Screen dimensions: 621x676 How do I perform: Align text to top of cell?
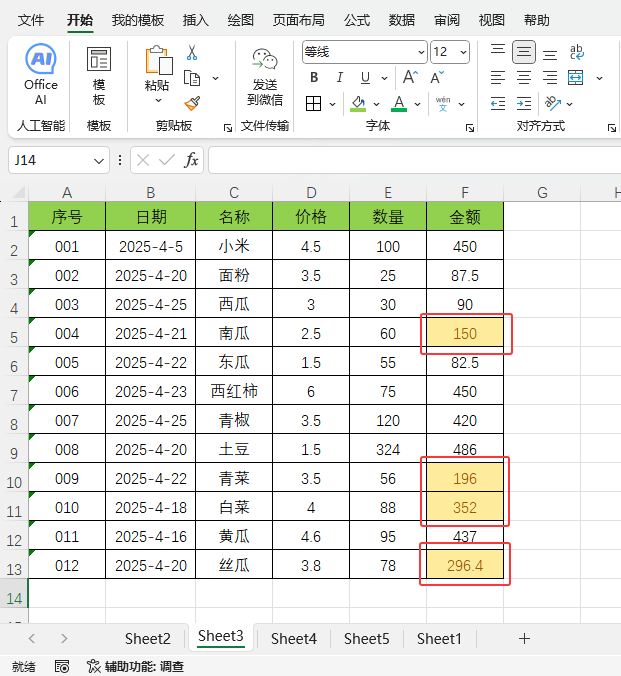tap(498, 51)
